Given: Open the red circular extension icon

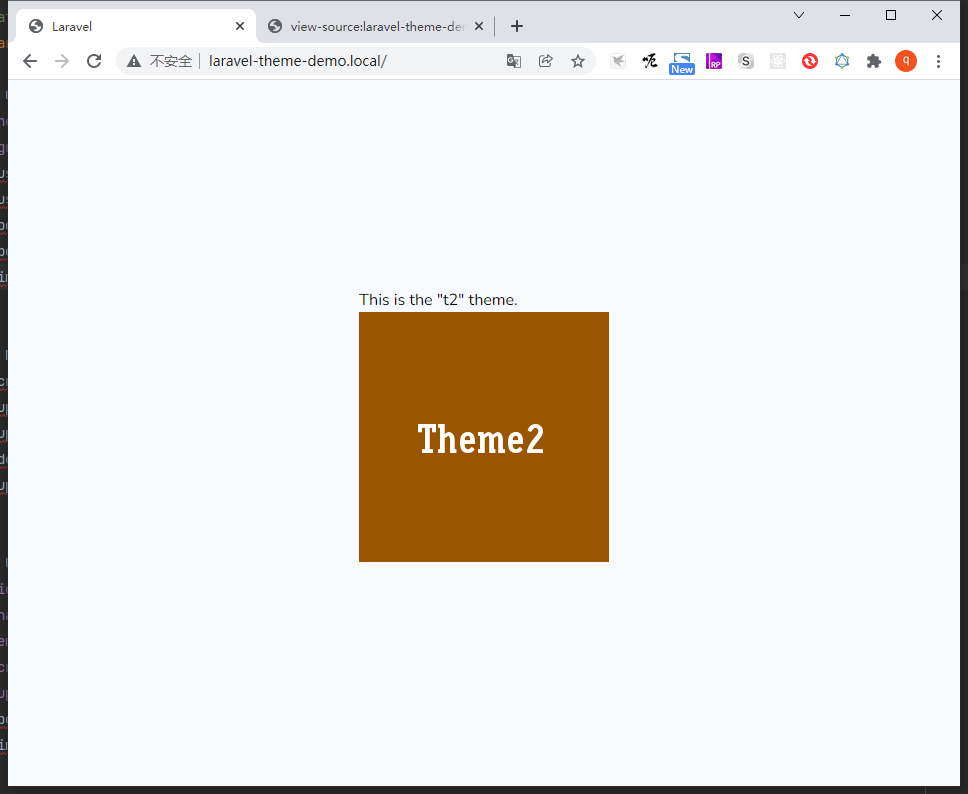Looking at the screenshot, I should [x=810, y=61].
